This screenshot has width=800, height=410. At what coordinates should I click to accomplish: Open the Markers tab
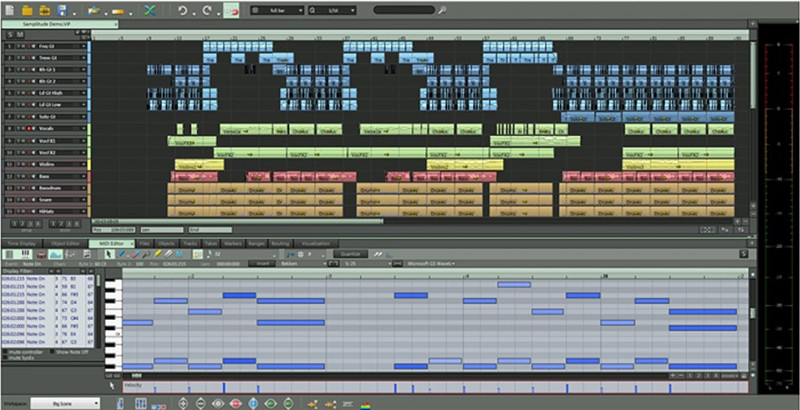pos(233,244)
